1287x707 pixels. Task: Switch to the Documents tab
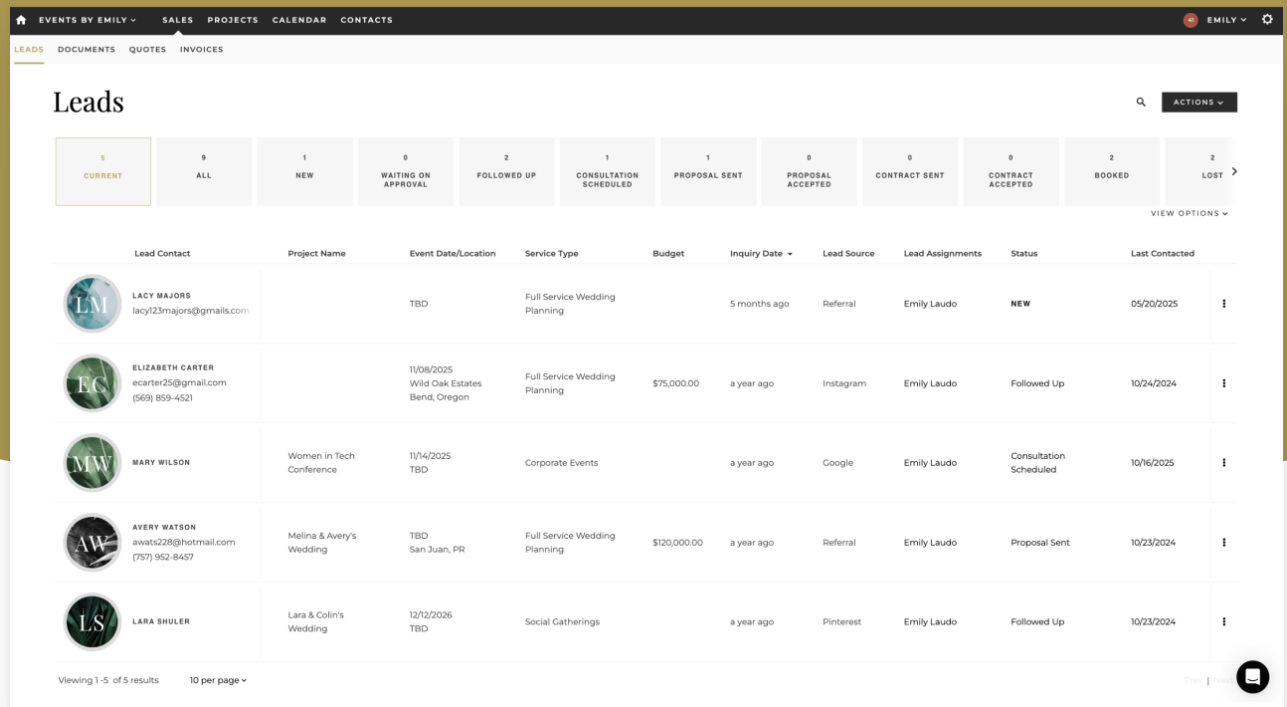pyautogui.click(x=86, y=49)
